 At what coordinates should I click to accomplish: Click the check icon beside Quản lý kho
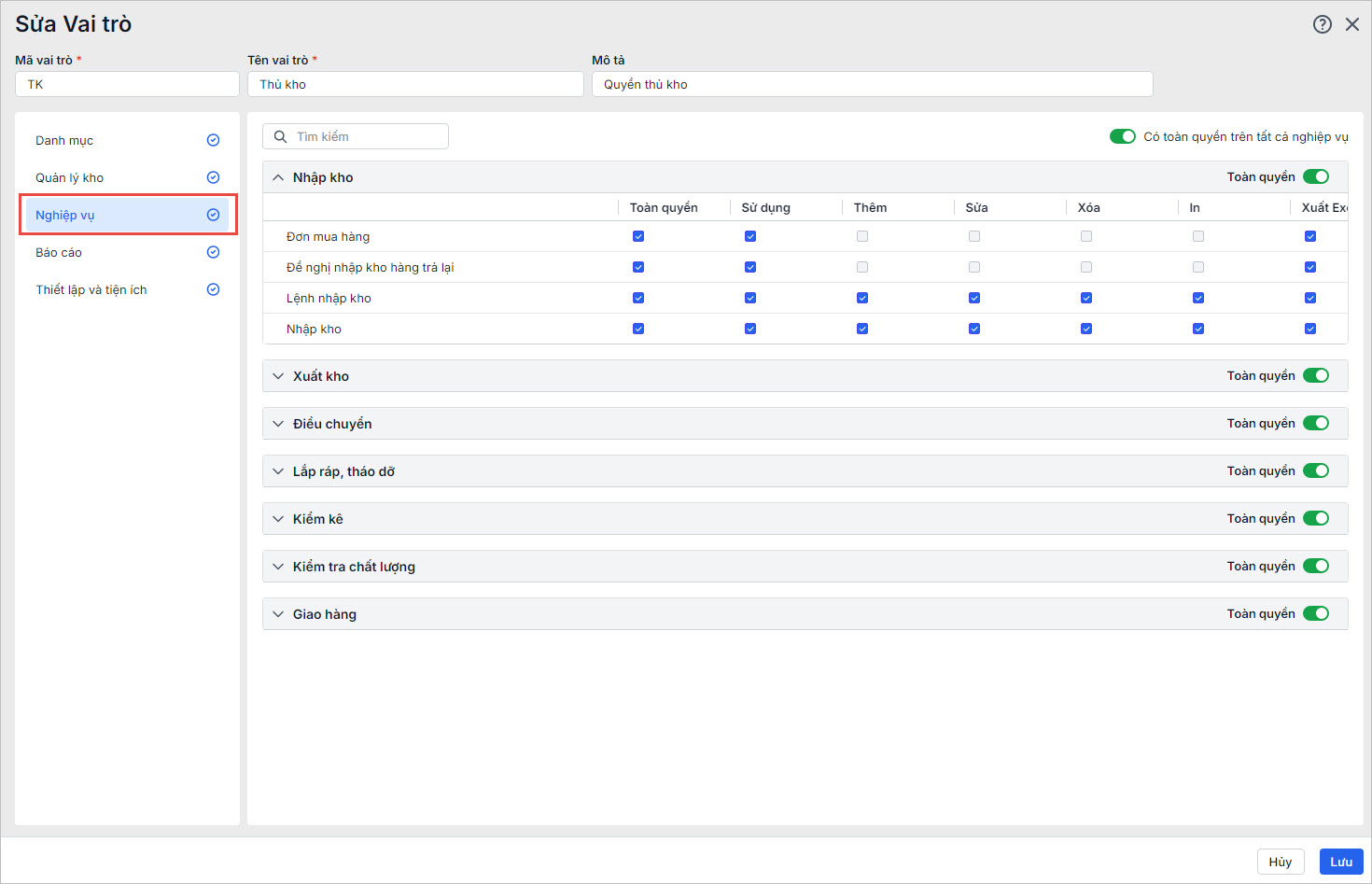[213, 177]
